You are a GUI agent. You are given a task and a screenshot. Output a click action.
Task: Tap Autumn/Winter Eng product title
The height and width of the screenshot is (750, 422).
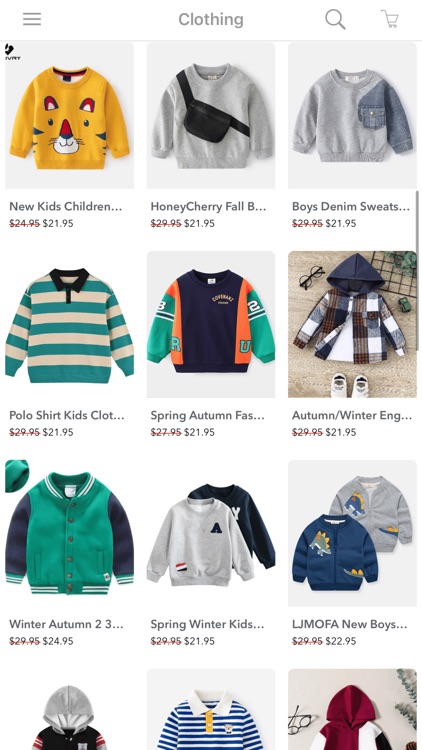pyautogui.click(x=352, y=415)
